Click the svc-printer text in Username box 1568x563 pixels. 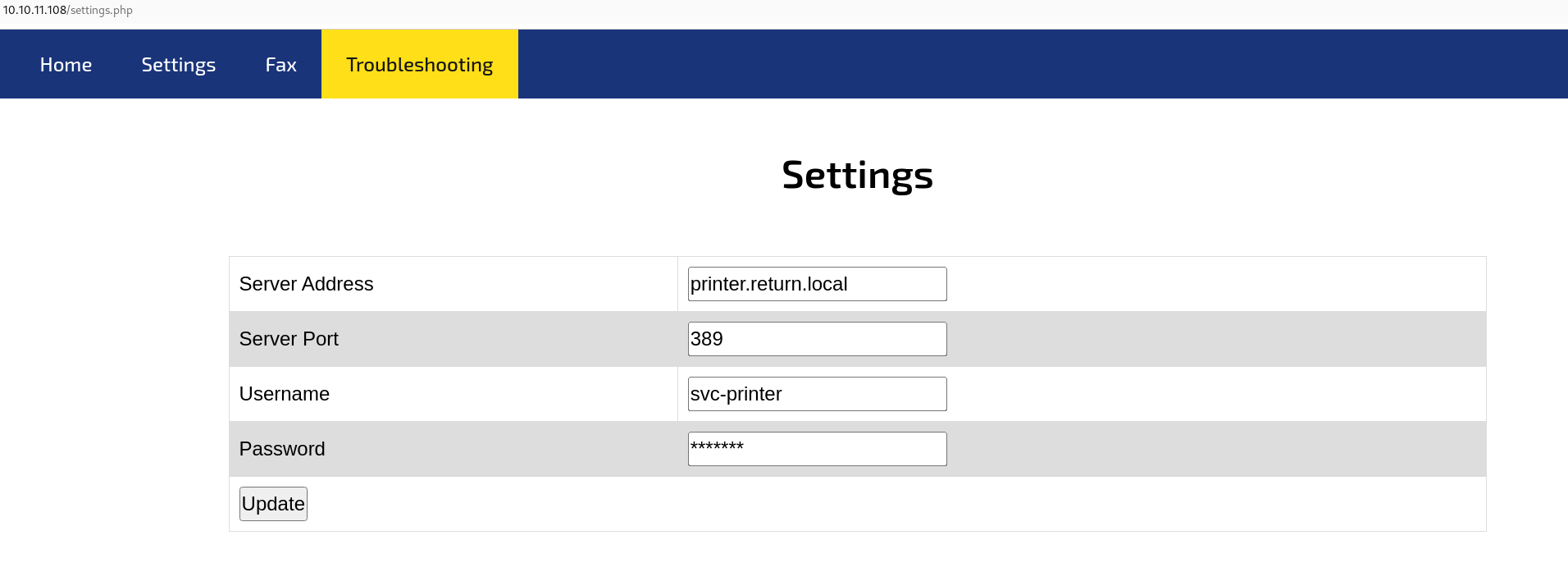(x=736, y=394)
